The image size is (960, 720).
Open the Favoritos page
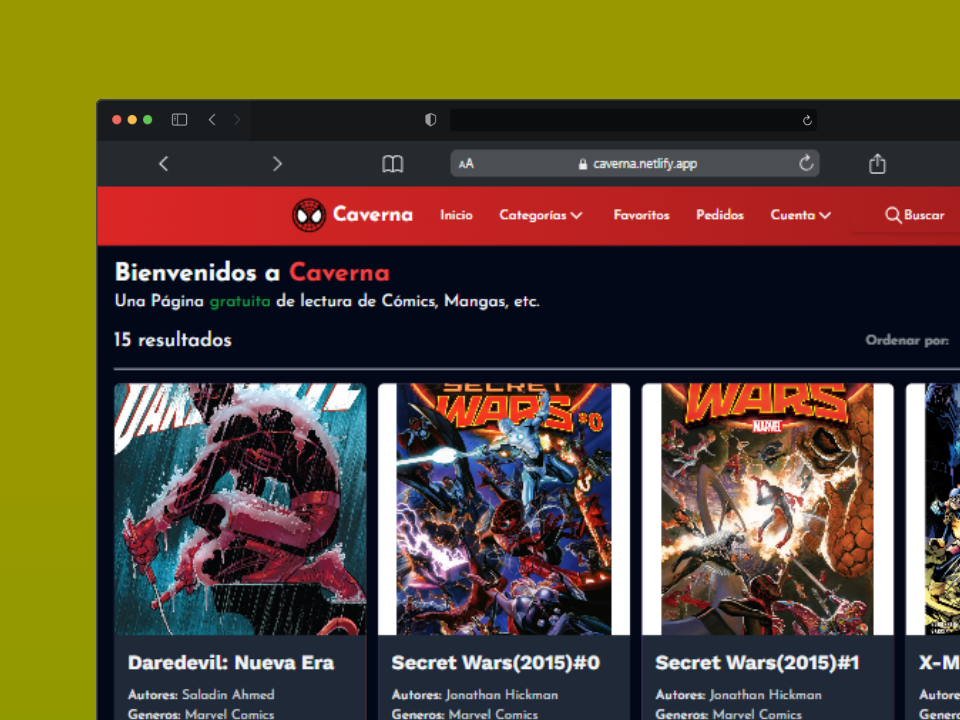click(x=641, y=215)
